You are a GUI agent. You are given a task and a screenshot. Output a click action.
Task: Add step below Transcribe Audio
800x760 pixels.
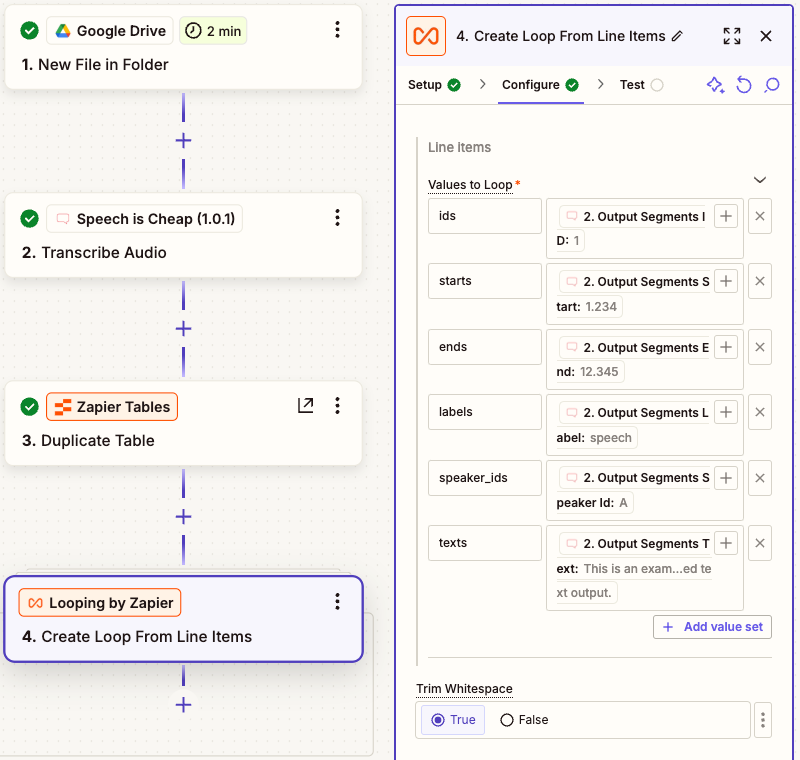[x=183, y=328]
